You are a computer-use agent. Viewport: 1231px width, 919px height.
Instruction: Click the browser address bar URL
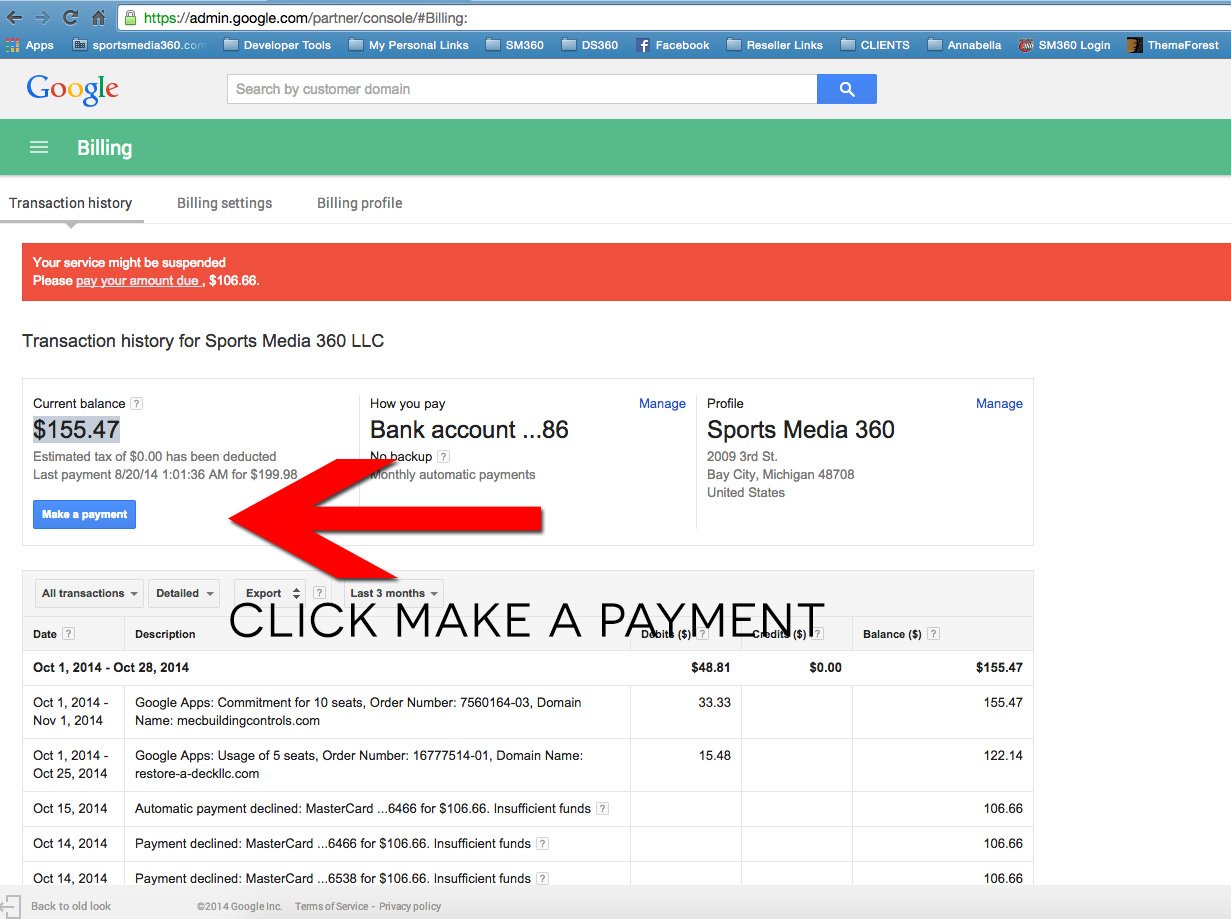click(305, 18)
